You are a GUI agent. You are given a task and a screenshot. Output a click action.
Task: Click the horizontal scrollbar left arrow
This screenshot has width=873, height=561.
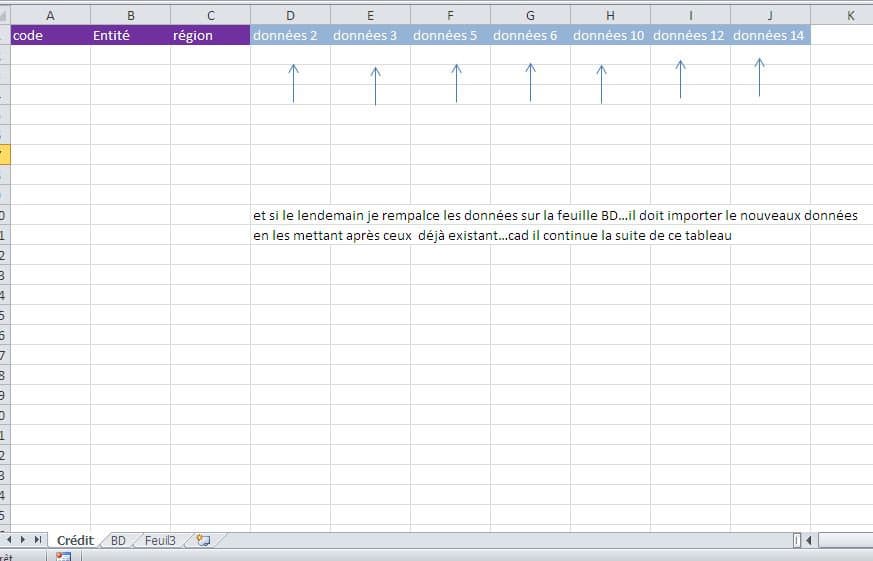point(809,540)
